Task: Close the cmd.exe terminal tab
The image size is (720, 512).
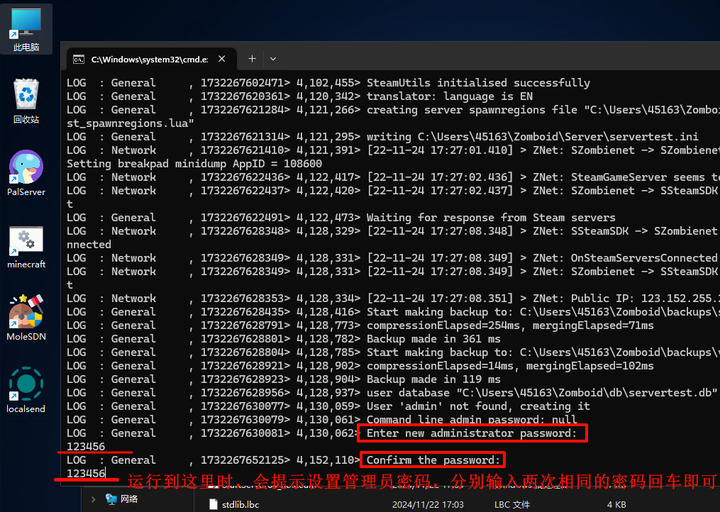Action: [222, 59]
